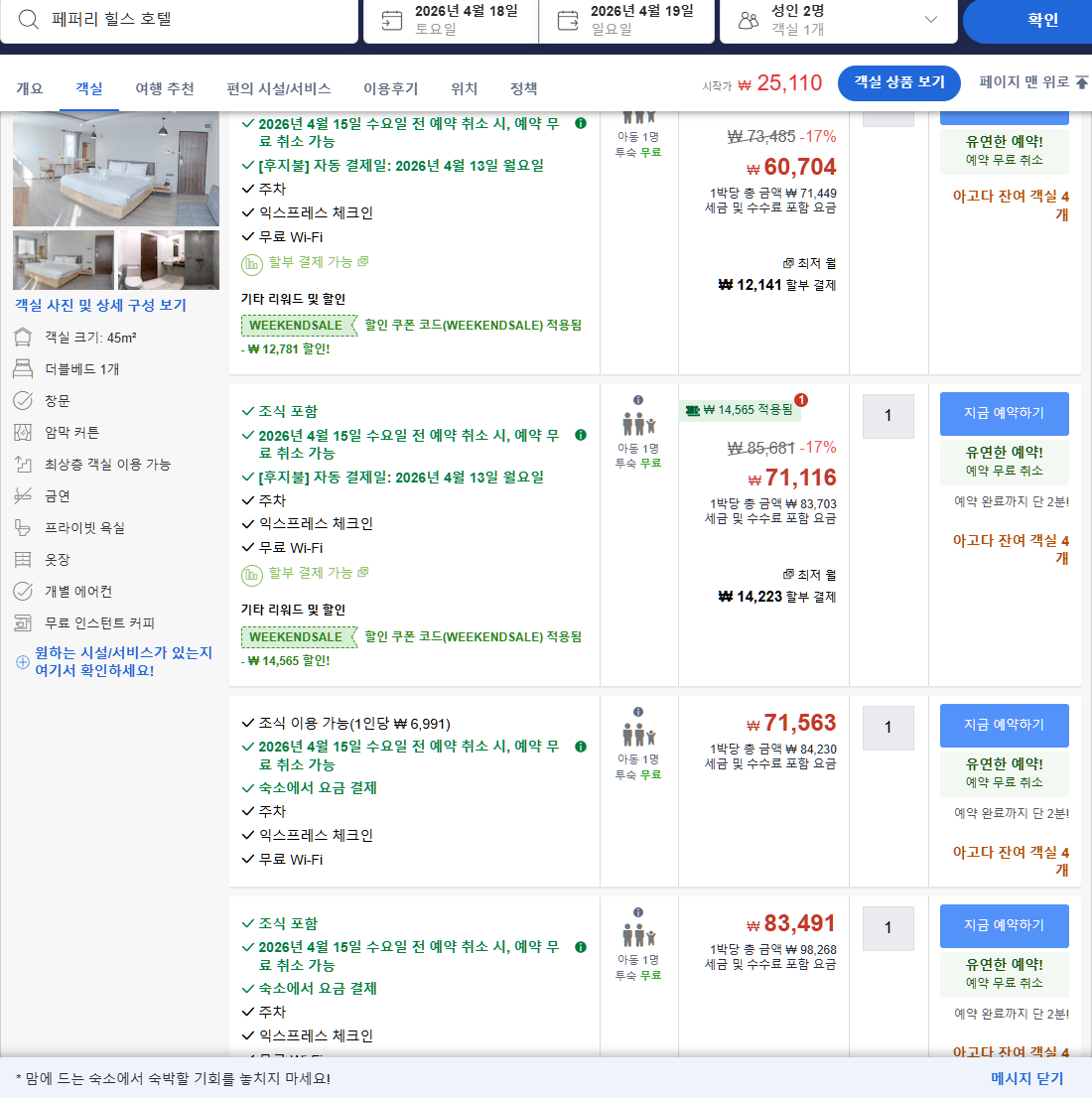Click 최저 월 ₩12,141 할부 결제 link
The width and height of the screenshot is (1092, 1098).
[776, 274]
